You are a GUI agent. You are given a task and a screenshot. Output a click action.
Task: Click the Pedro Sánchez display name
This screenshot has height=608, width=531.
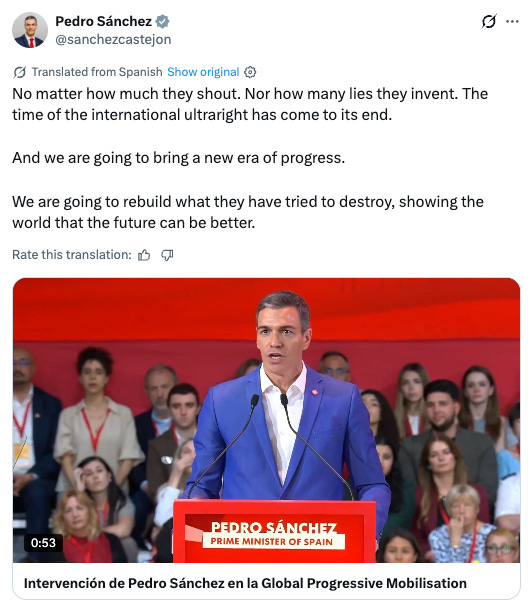tap(103, 21)
